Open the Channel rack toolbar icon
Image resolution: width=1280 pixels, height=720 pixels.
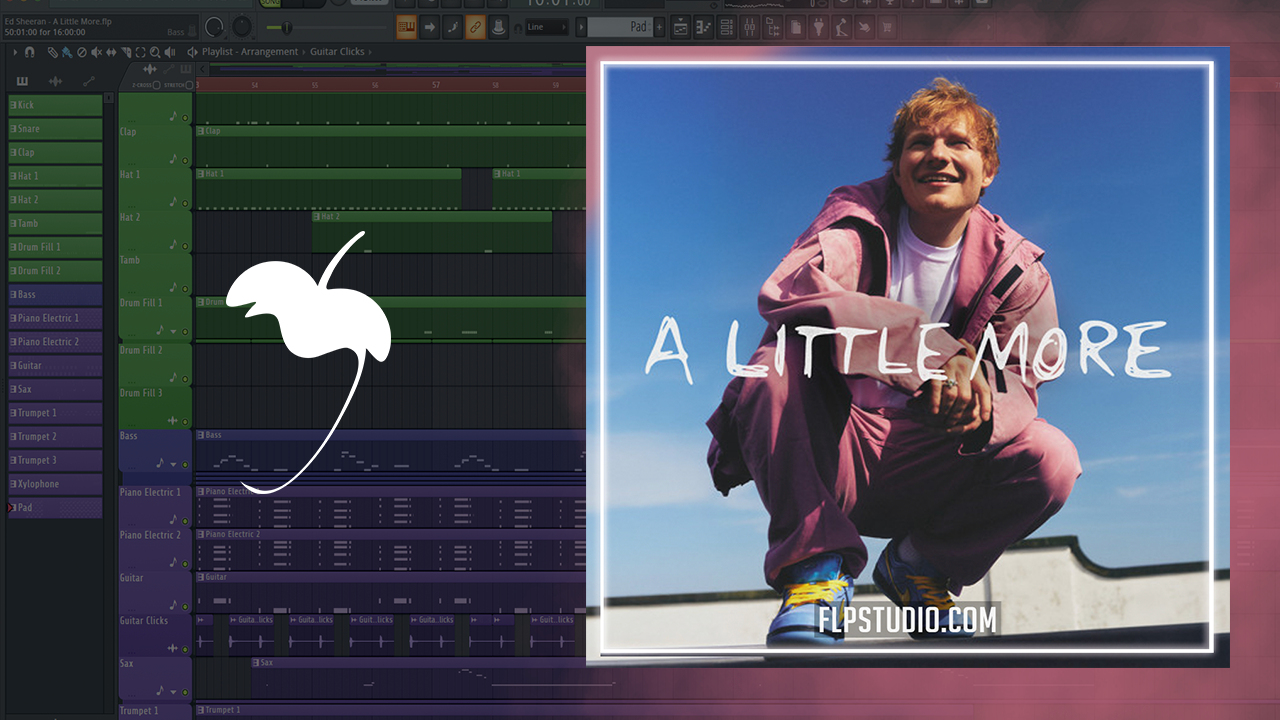(x=726, y=27)
